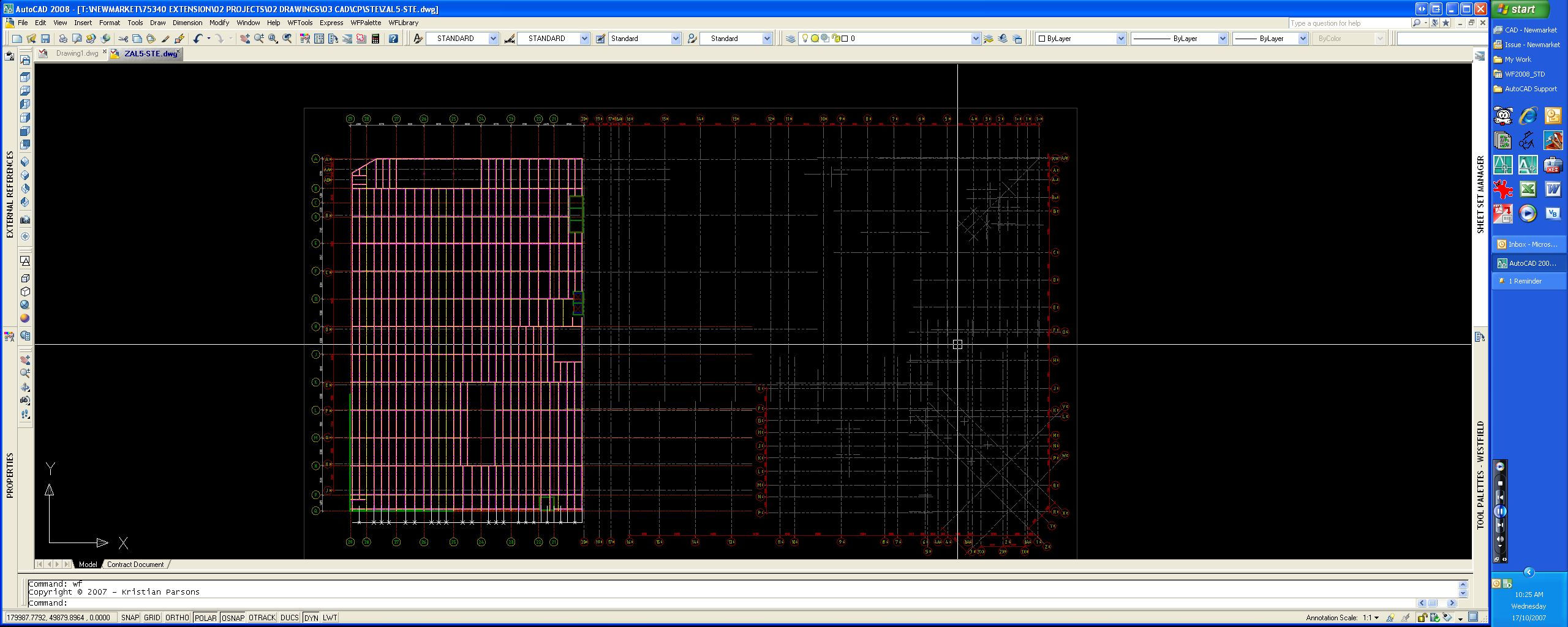Toggle DYN dynamic input

[x=311, y=617]
